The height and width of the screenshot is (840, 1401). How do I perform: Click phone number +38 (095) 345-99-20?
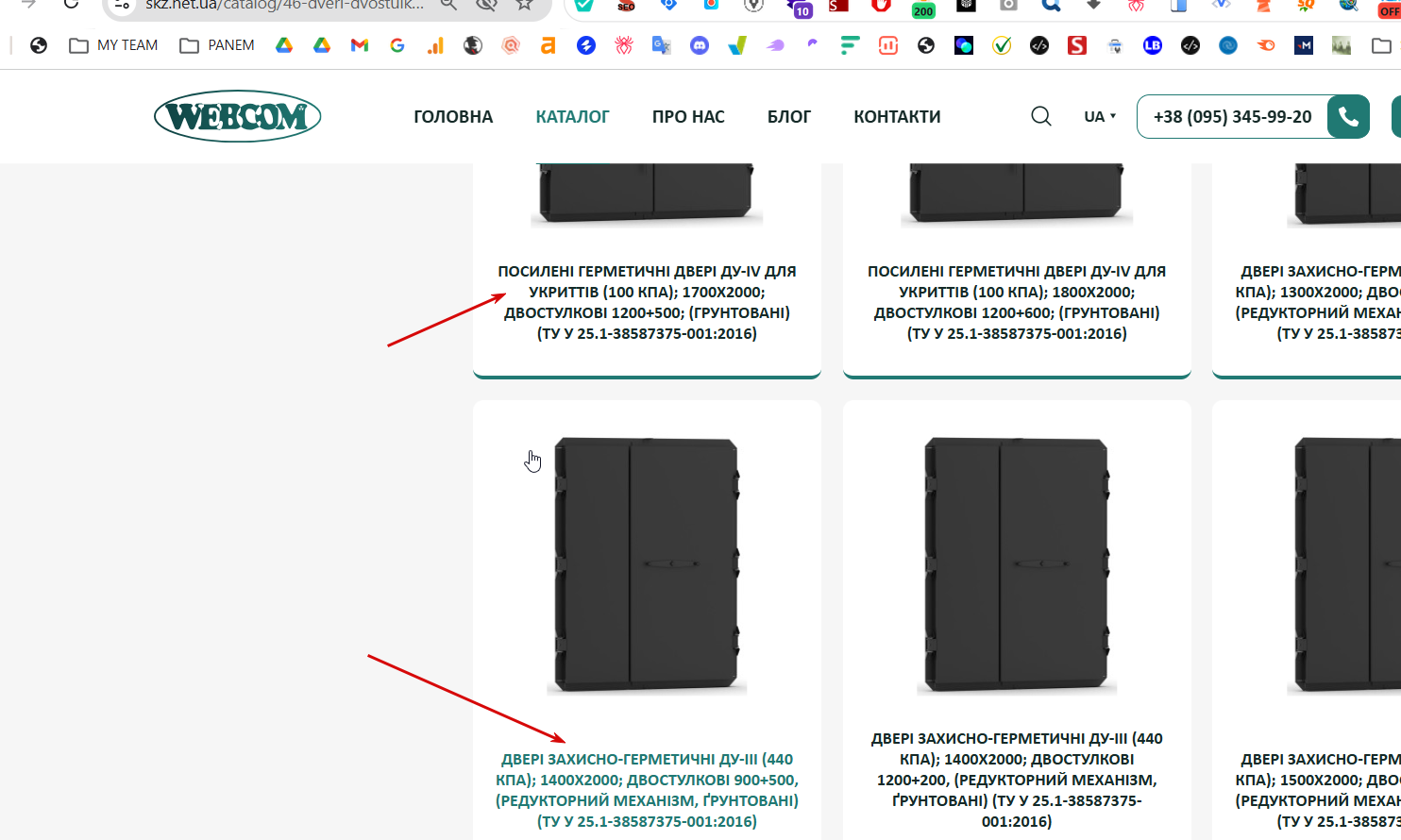(x=1232, y=117)
